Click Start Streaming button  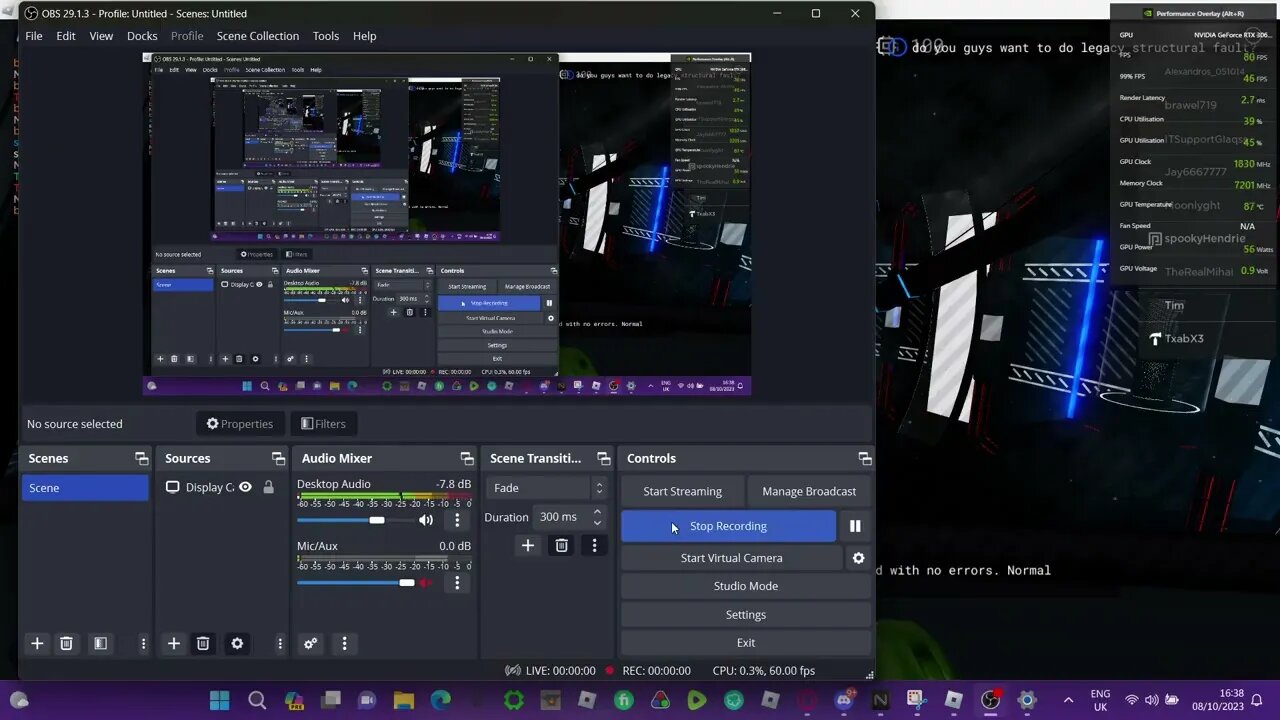pyautogui.click(x=682, y=491)
